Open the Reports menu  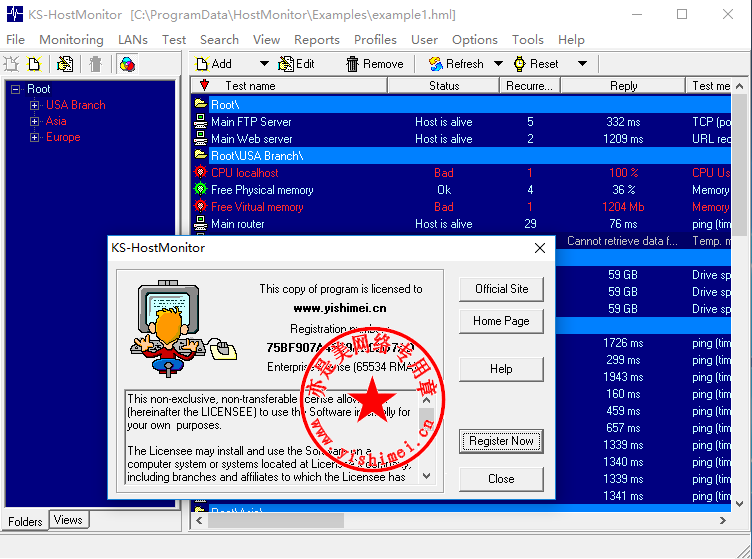(x=317, y=39)
